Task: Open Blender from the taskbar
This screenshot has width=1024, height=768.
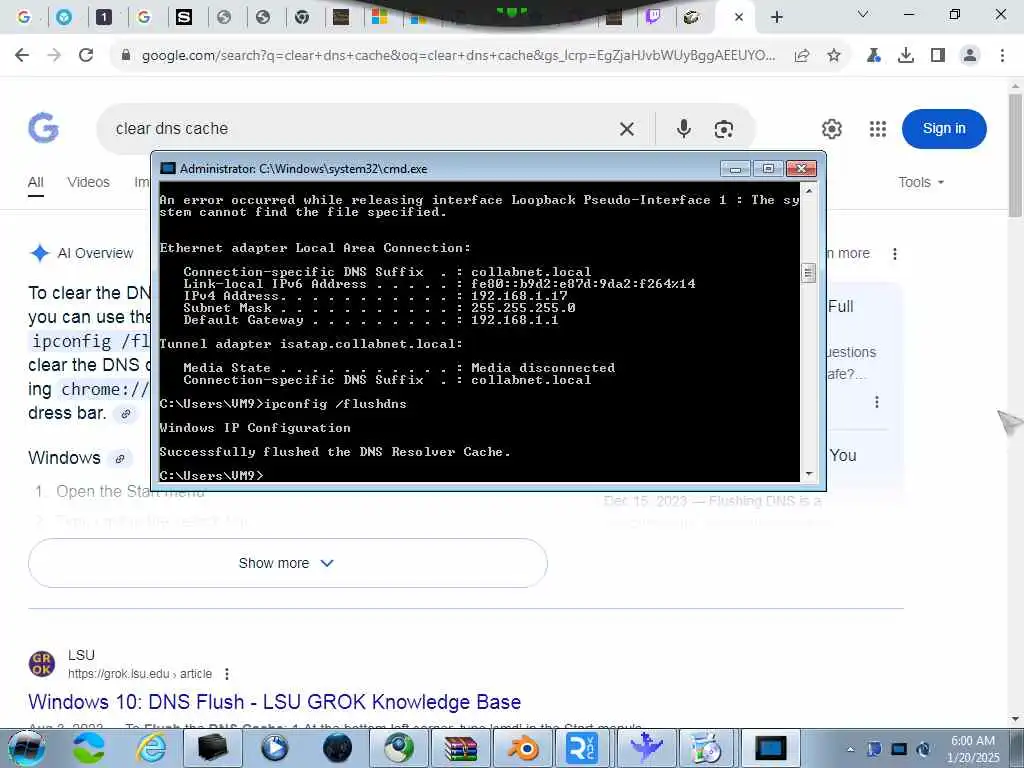Action: 524,748
